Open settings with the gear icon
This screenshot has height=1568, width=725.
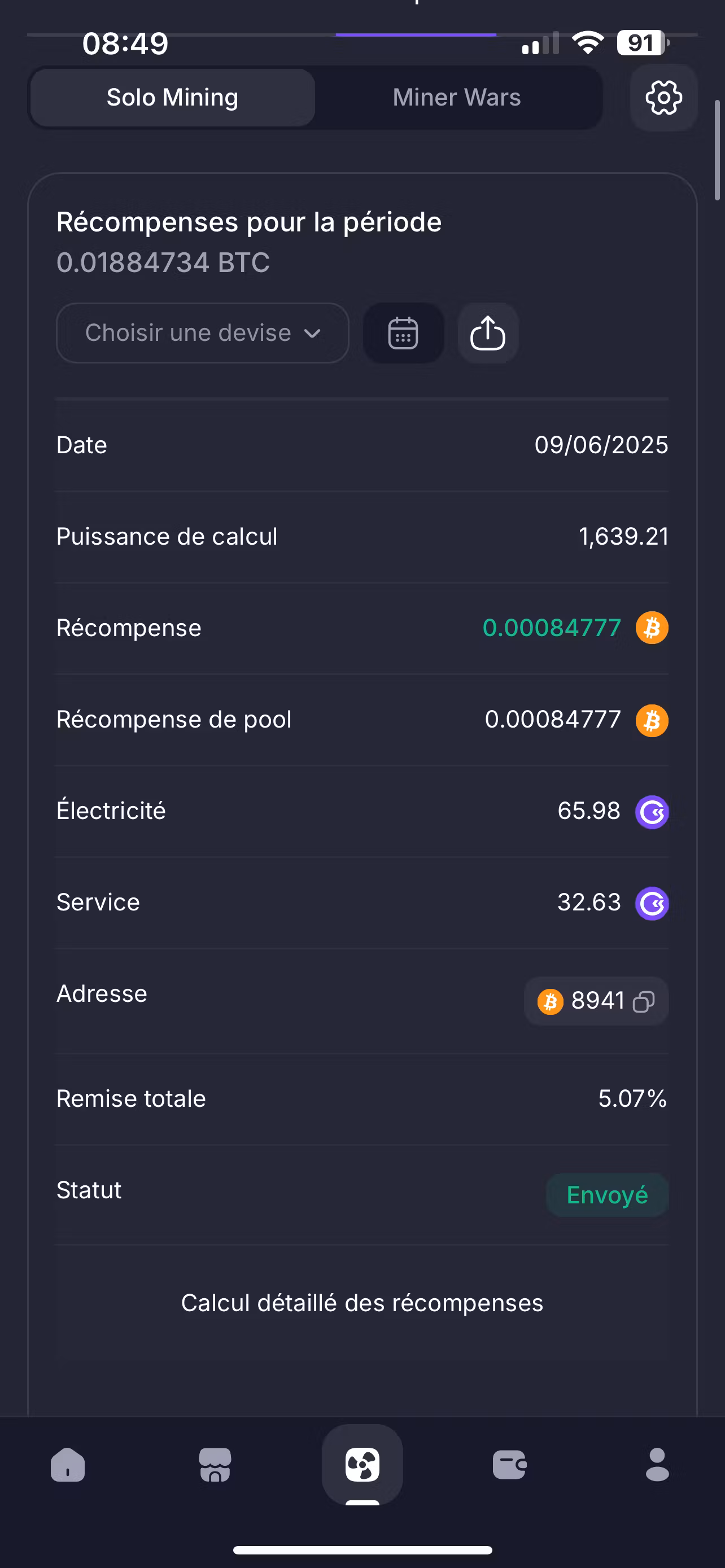coord(663,98)
